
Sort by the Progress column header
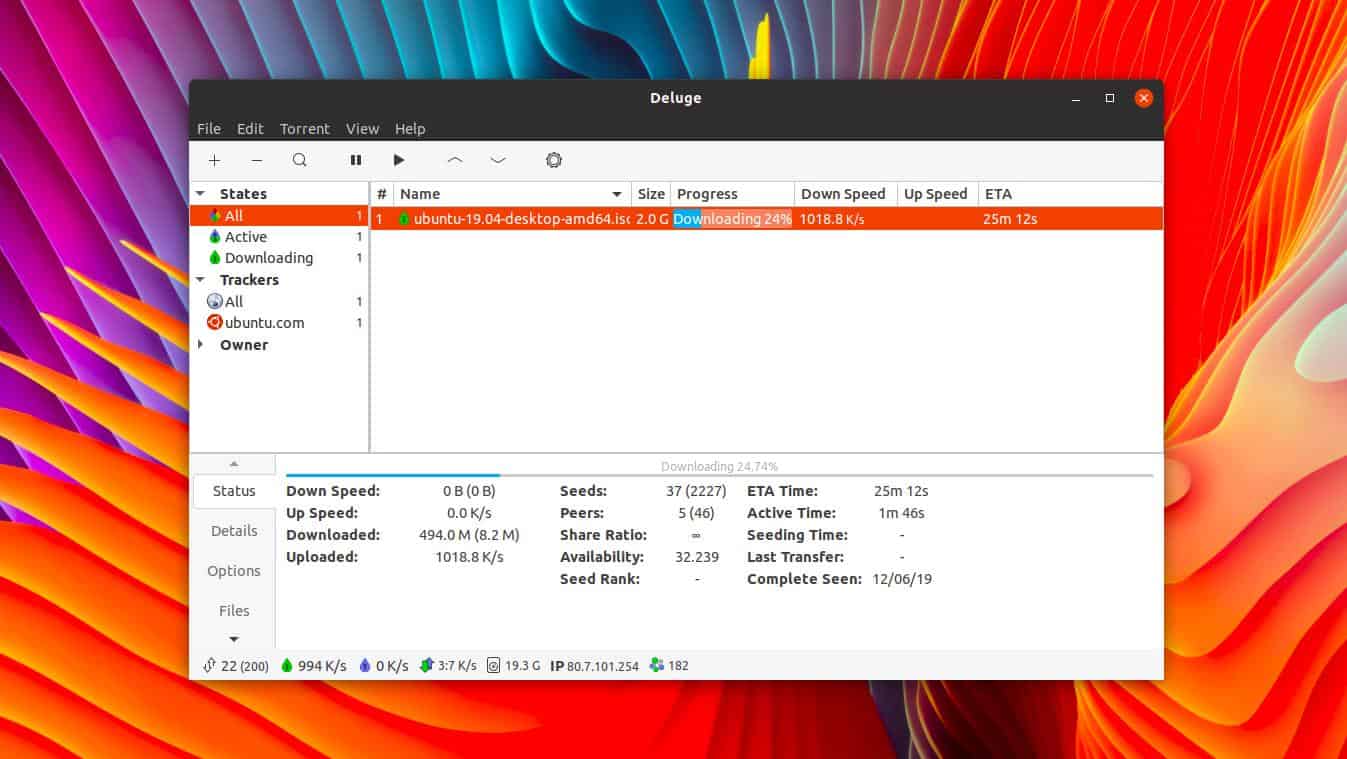pyautogui.click(x=732, y=194)
